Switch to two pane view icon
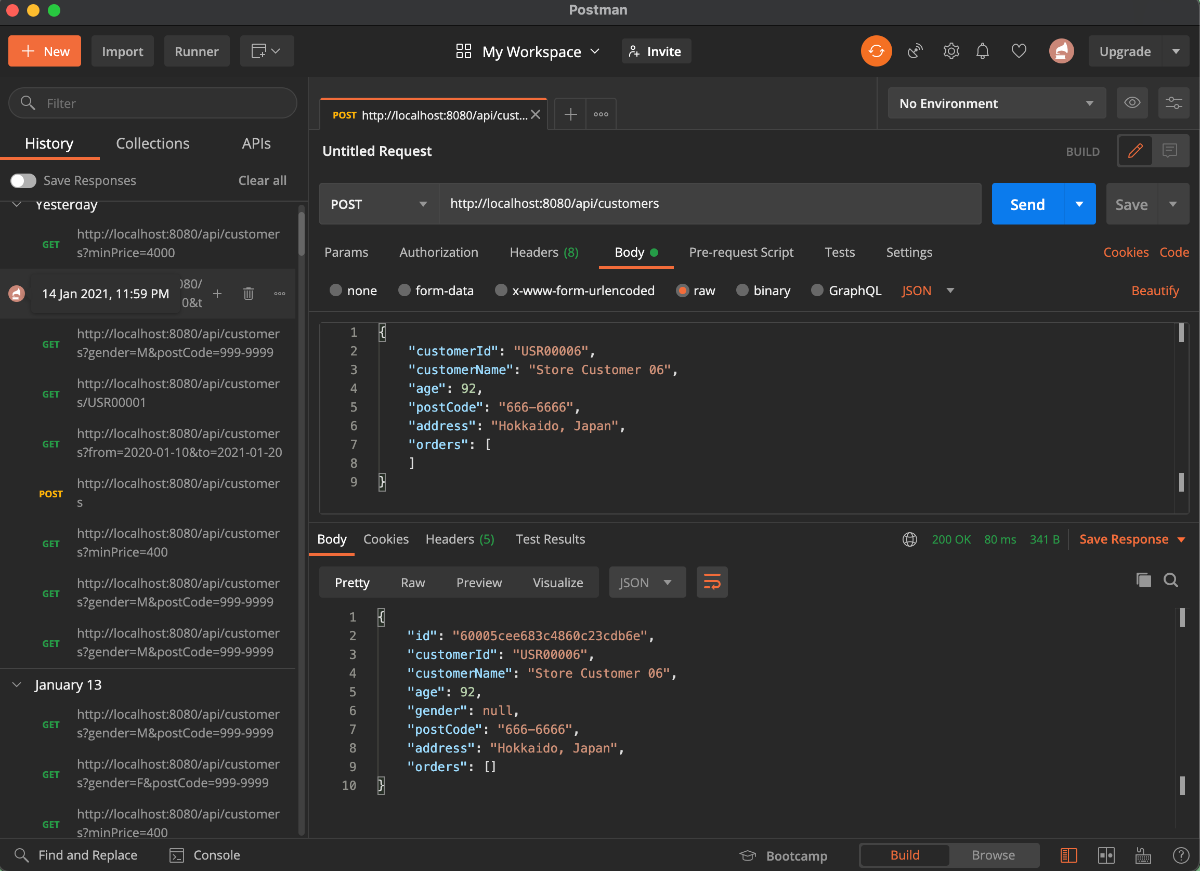This screenshot has height=871, width=1200. [x=1106, y=855]
